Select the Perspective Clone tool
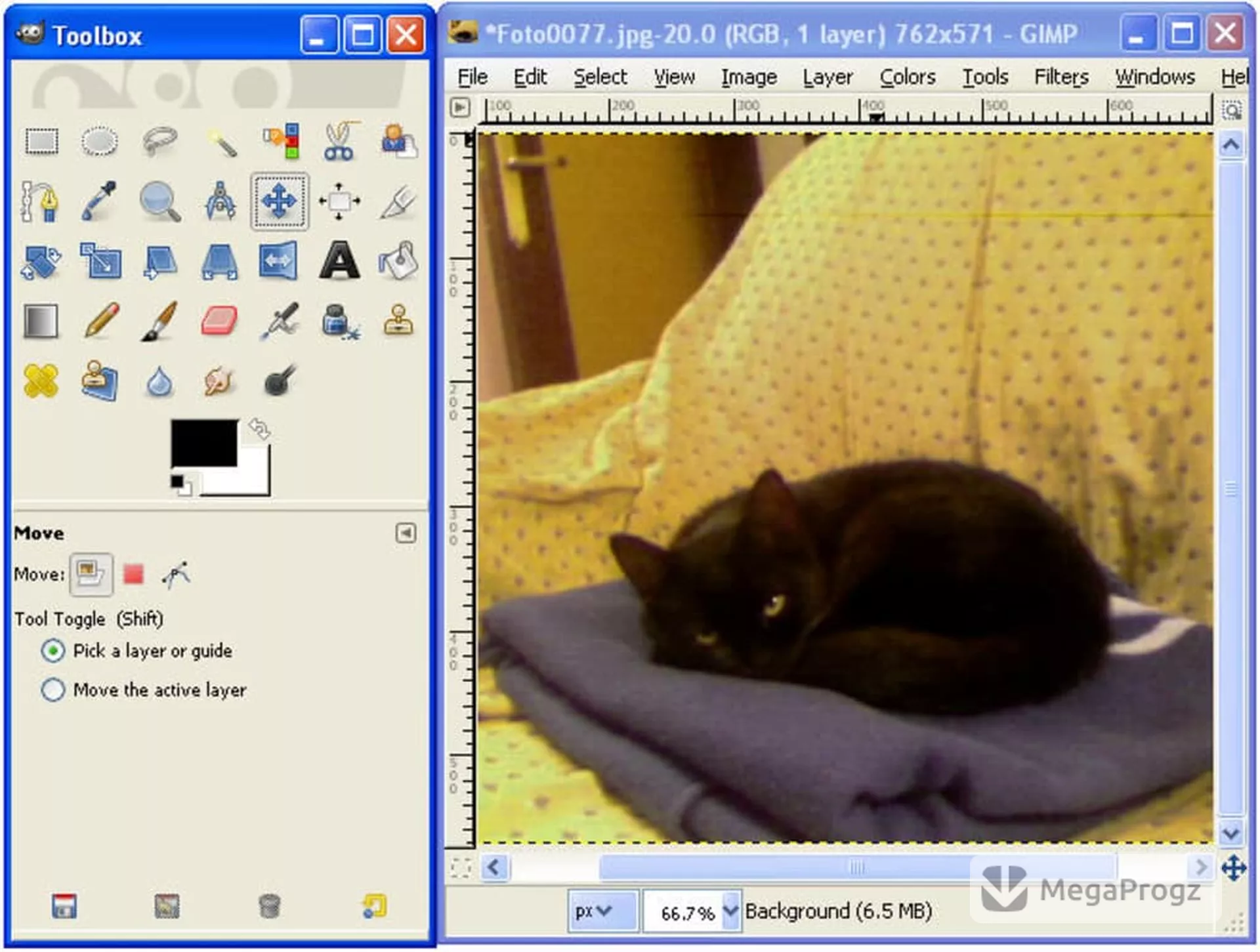The image size is (1260, 952). point(100,381)
